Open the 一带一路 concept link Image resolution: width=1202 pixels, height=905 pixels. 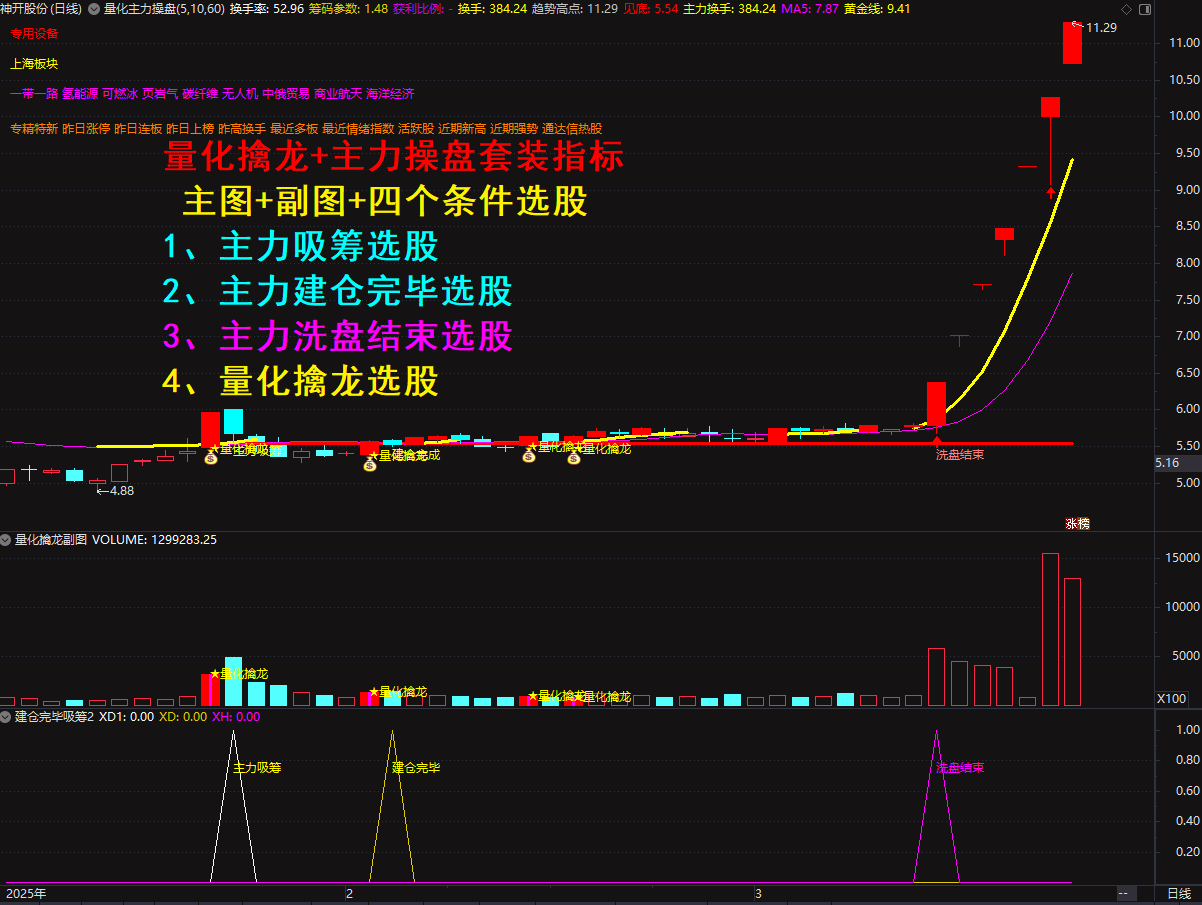(x=34, y=94)
